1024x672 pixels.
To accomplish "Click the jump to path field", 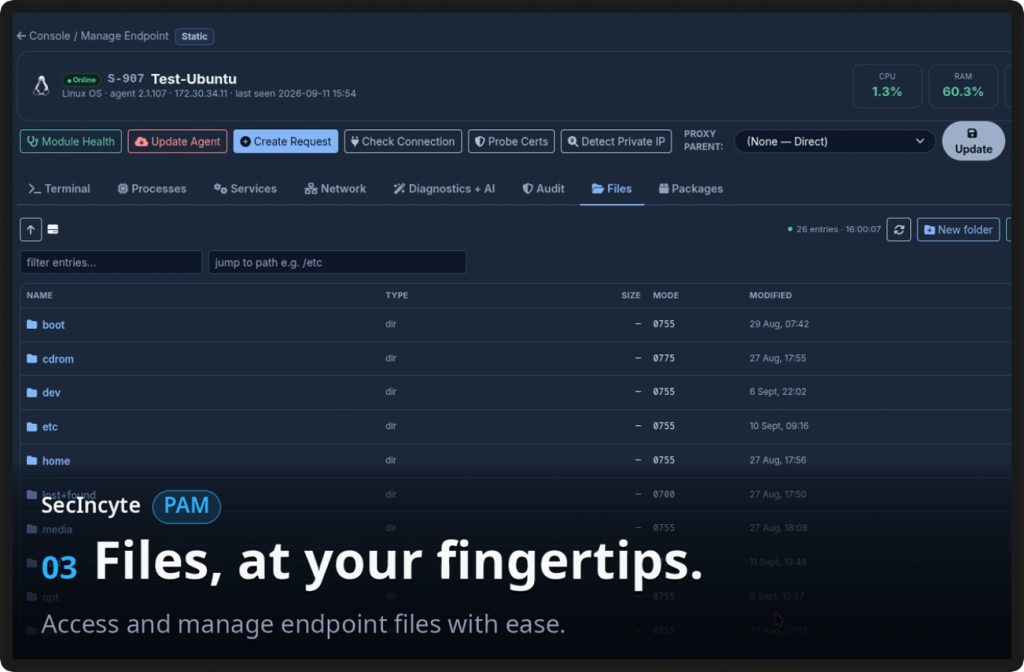I will click(x=337, y=263).
